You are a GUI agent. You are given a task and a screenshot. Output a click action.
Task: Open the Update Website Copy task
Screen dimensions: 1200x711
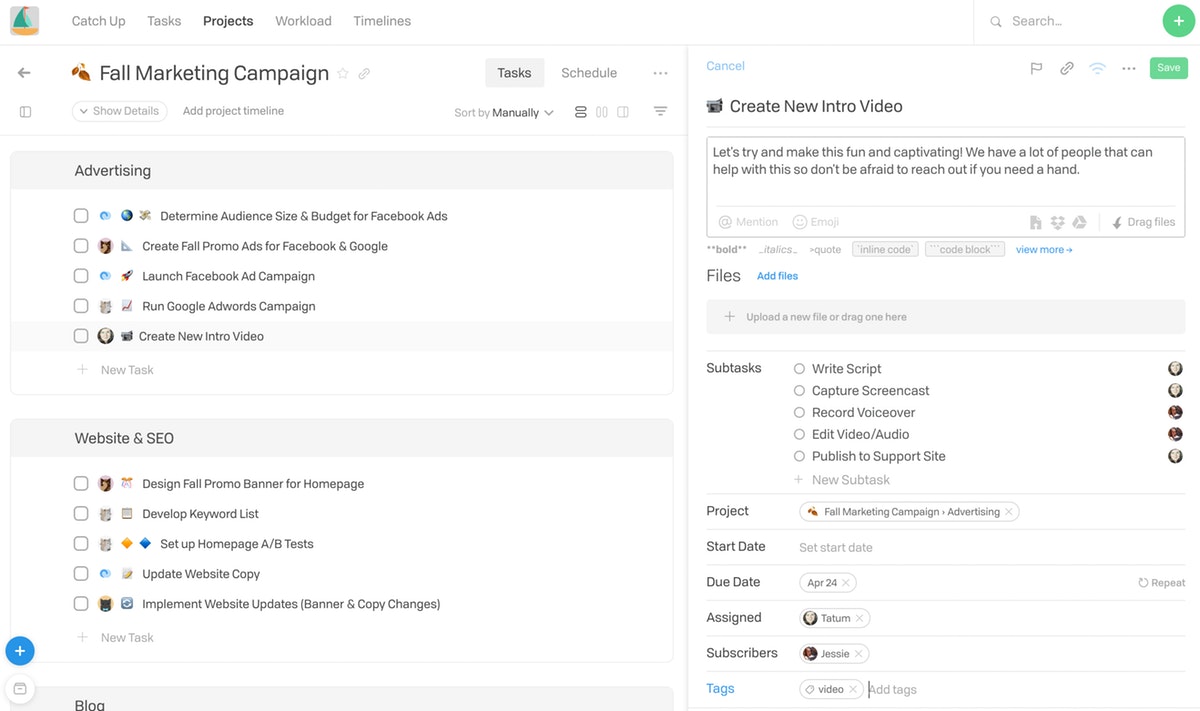[x=201, y=574]
